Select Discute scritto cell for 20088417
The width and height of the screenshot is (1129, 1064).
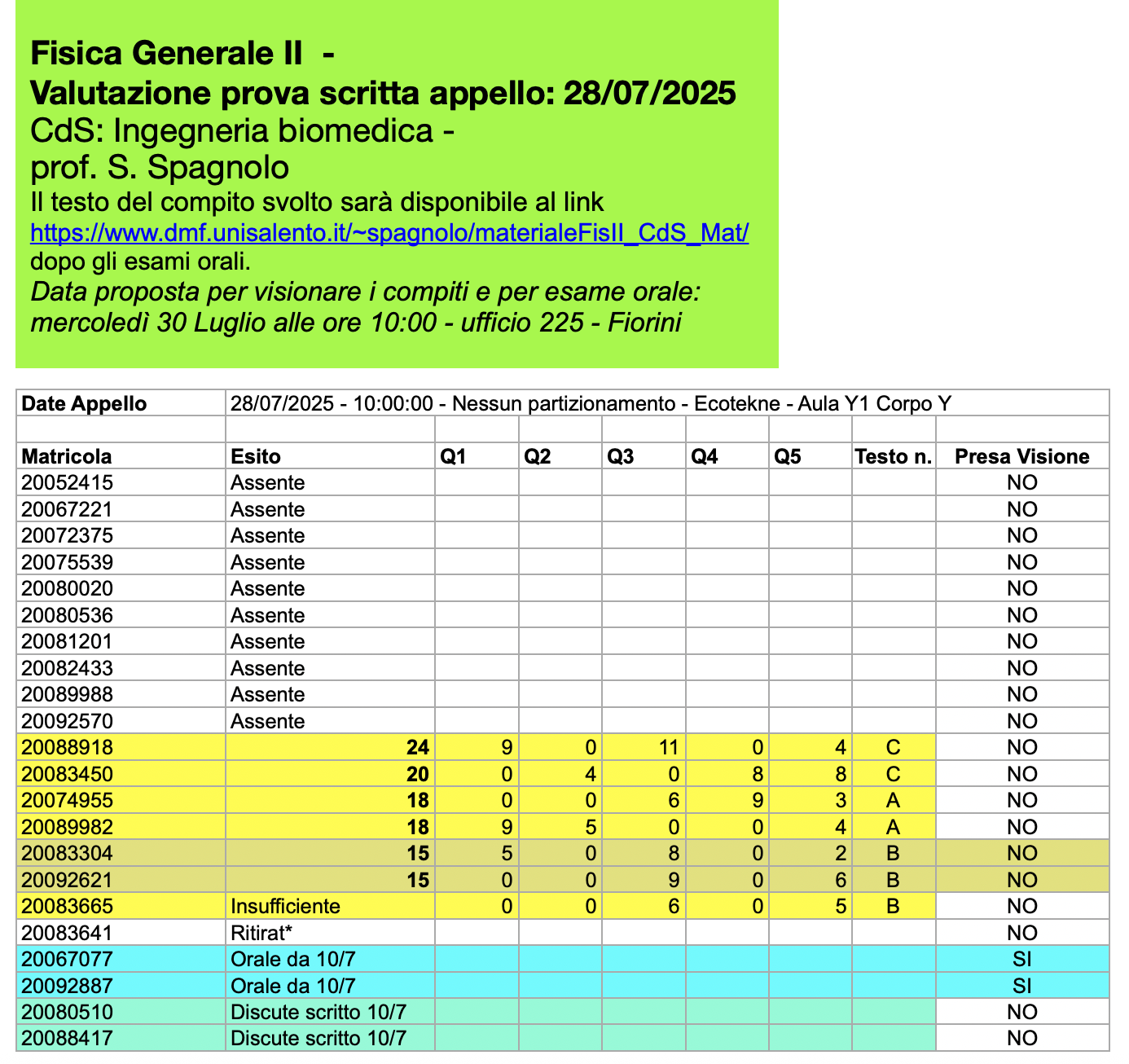click(x=318, y=1038)
